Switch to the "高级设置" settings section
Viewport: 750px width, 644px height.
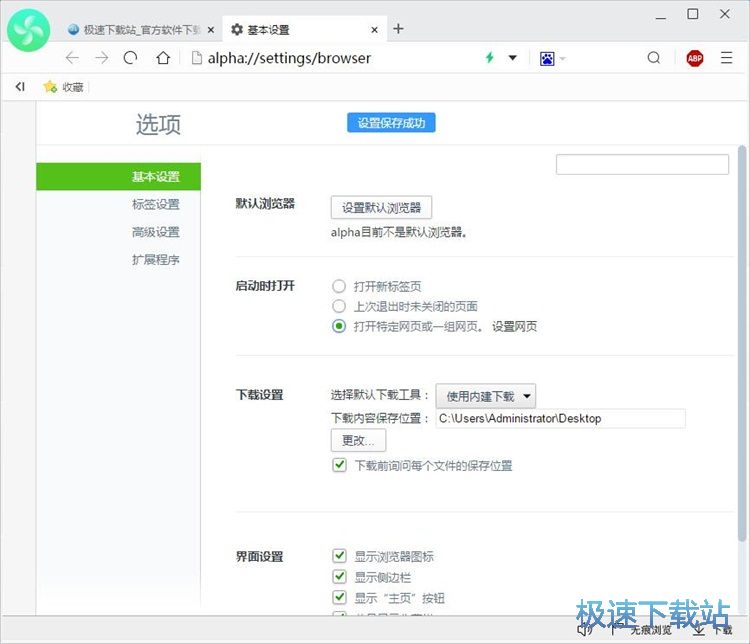(x=155, y=232)
